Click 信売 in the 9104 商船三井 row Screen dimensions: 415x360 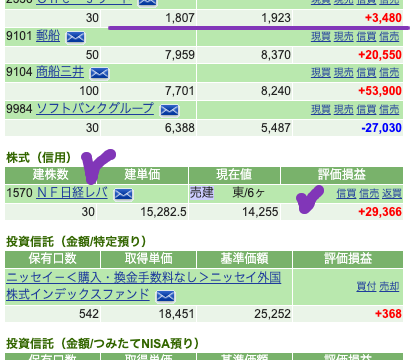tap(389, 72)
